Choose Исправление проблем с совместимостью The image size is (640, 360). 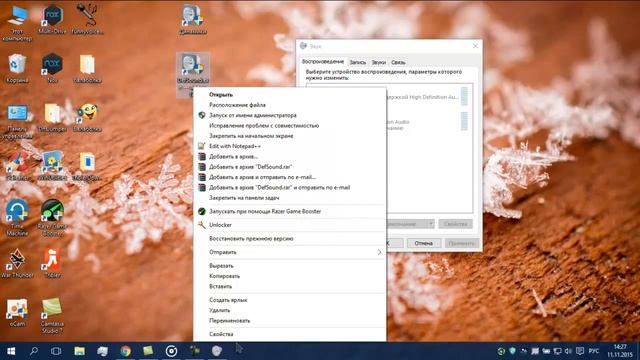(x=290, y=126)
